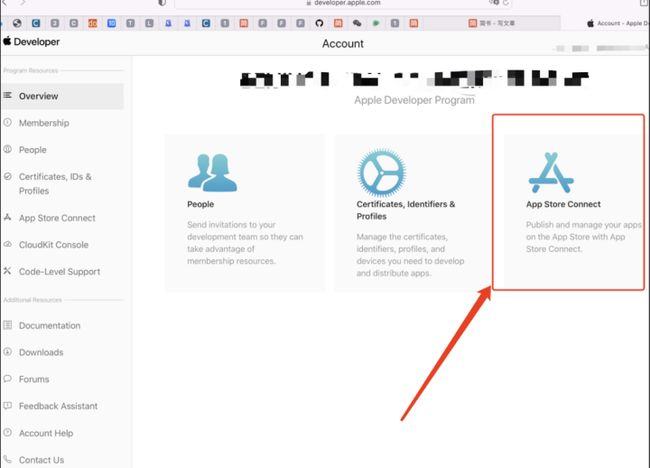This screenshot has height=468, width=650.
Task: Switch to the 简书 browser tab
Action: [492, 23]
